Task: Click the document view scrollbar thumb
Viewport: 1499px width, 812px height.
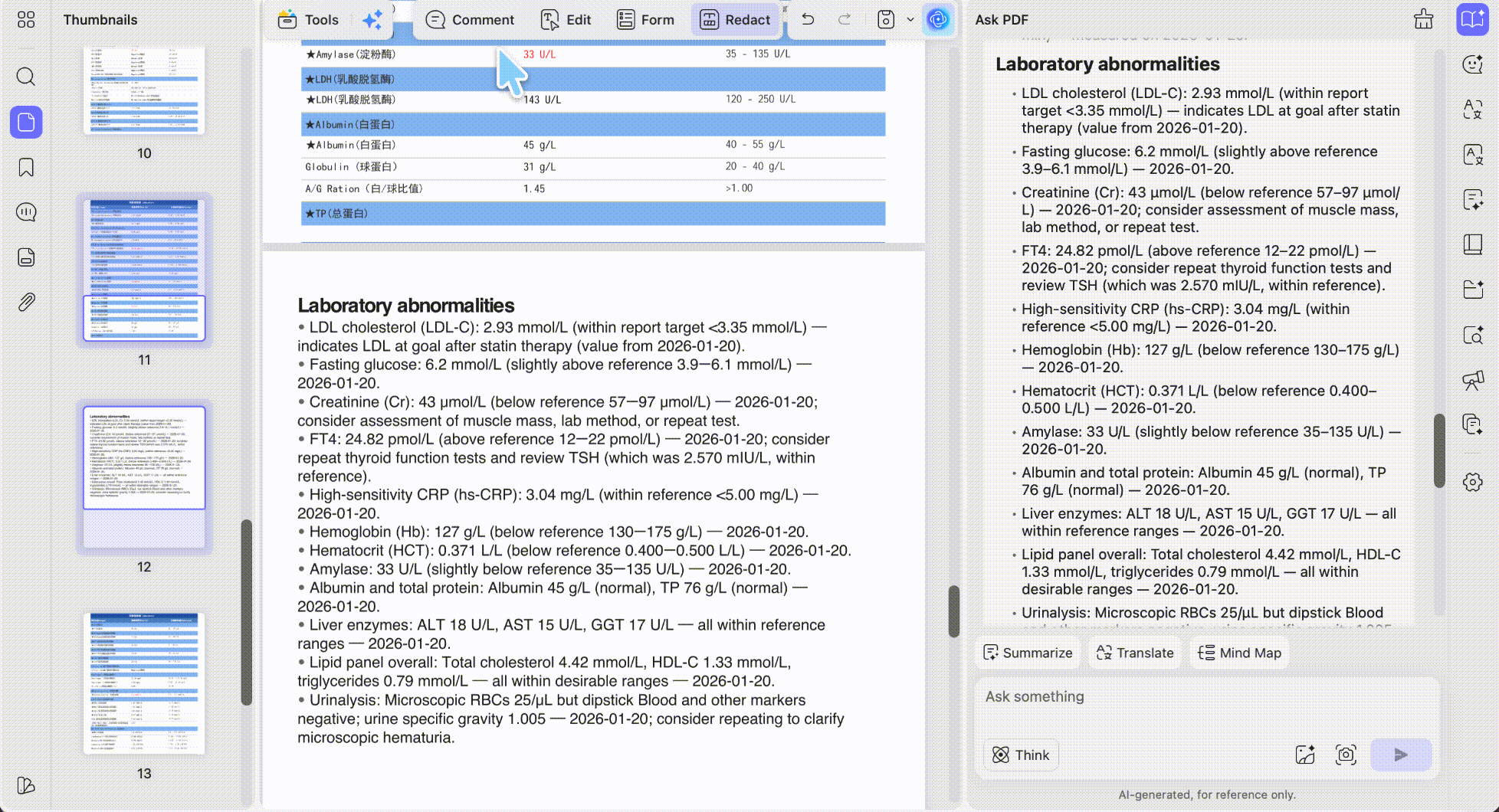Action: point(953,611)
